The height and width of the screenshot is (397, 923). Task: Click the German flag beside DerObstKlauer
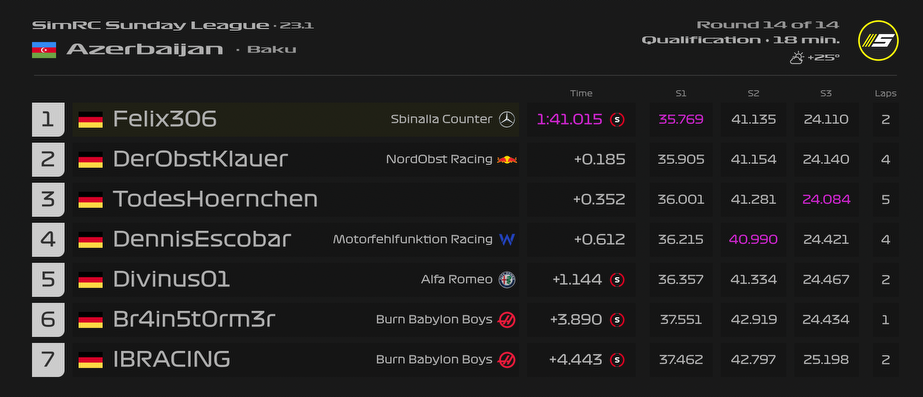point(91,160)
